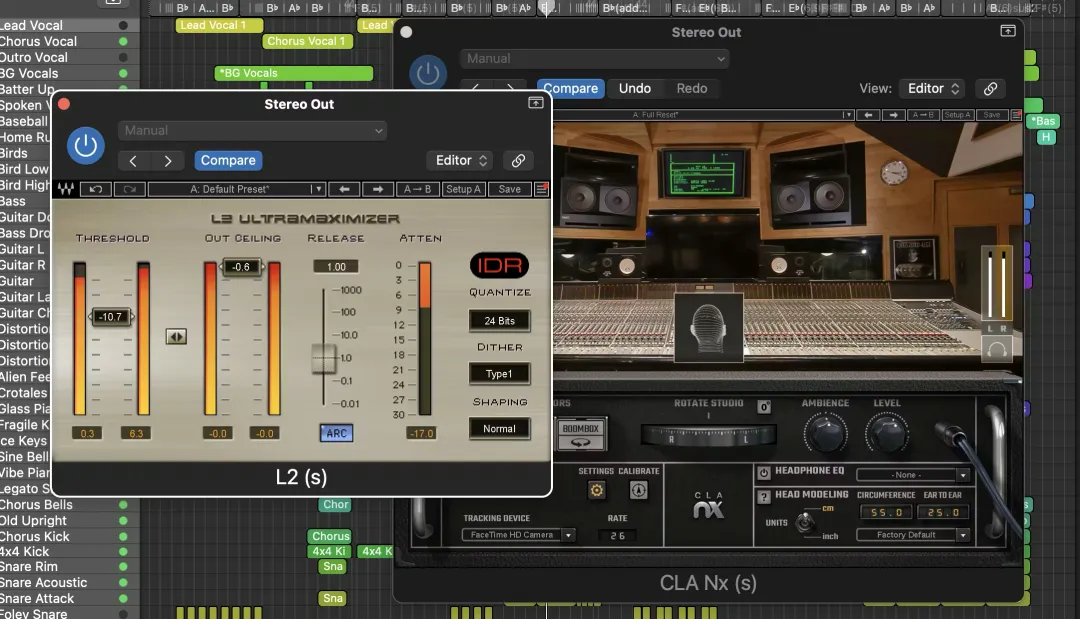This screenshot has width=1080, height=619.
Task: Toggle Headphone EQ power button
Action: point(764,473)
